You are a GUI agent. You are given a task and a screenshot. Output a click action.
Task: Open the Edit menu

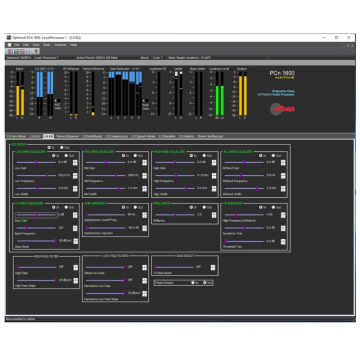point(26,45)
